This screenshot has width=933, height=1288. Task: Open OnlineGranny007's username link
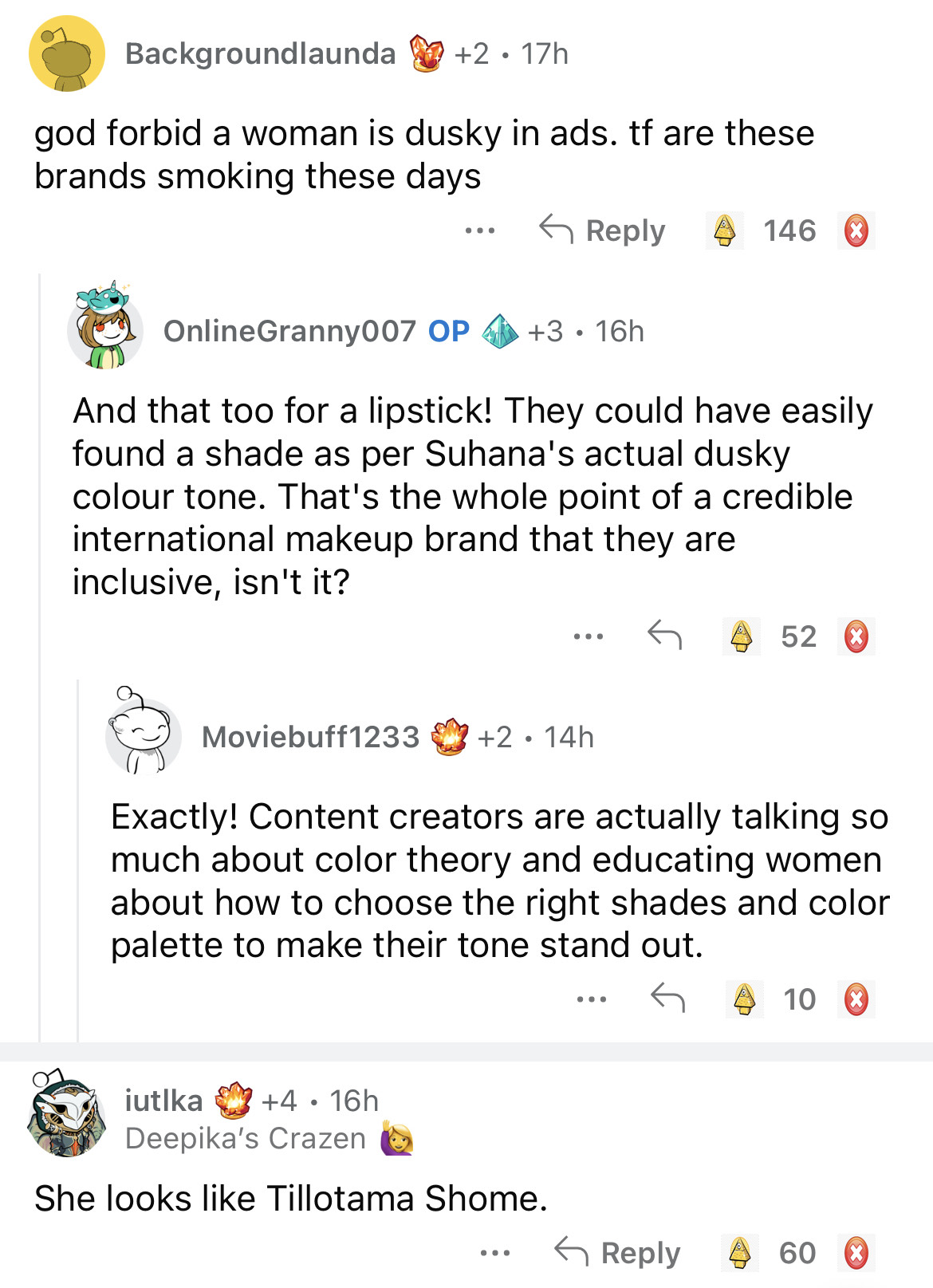tap(289, 332)
